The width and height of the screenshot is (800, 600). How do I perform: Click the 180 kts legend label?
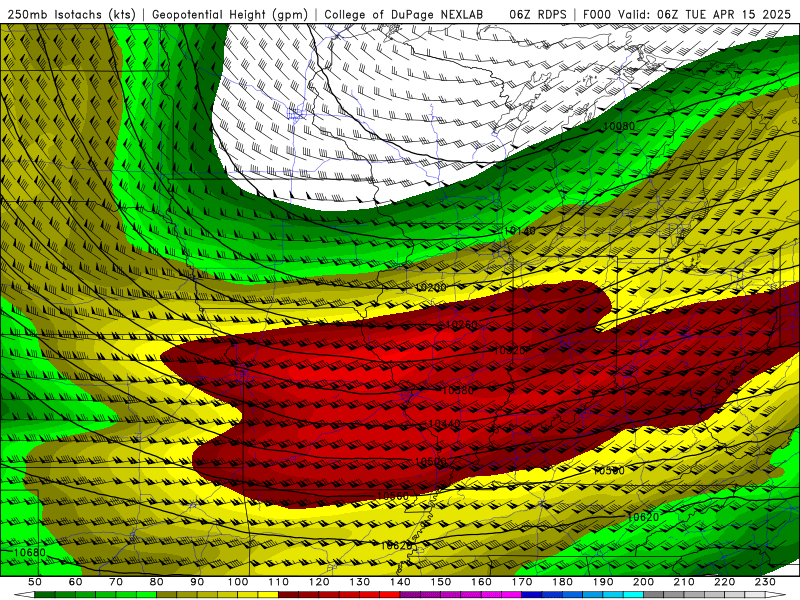[562, 582]
